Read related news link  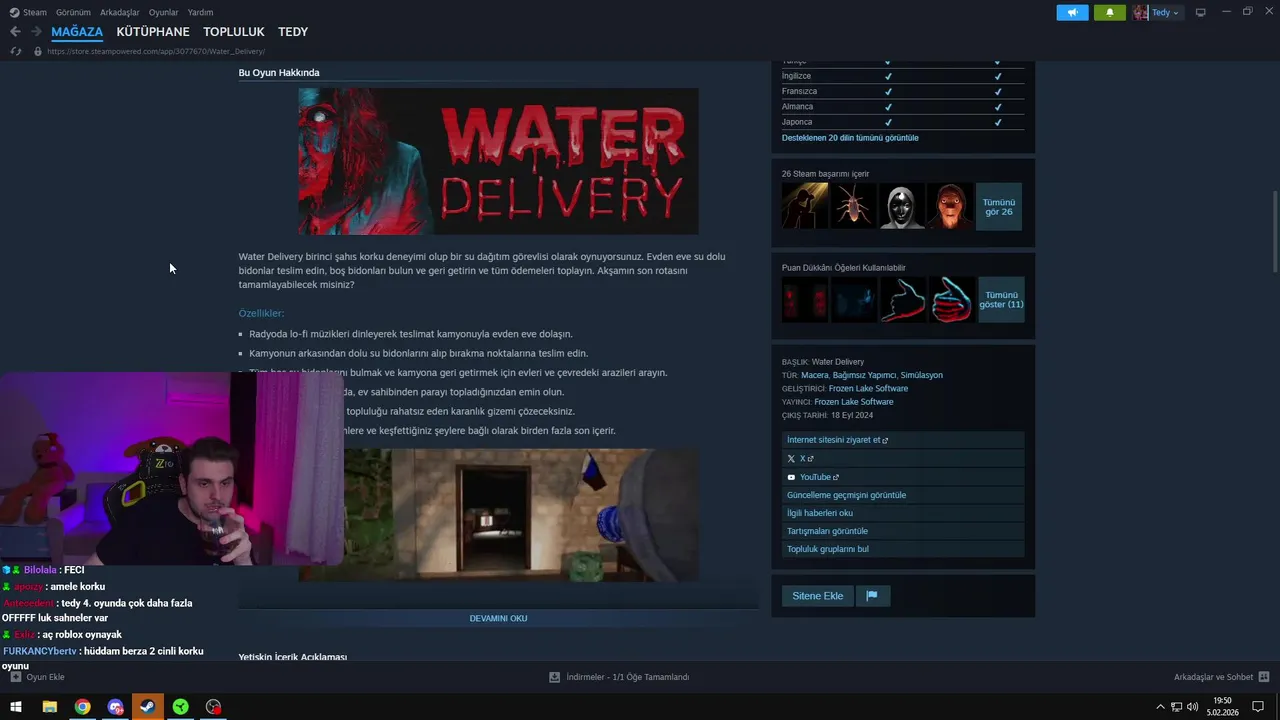[903, 513]
